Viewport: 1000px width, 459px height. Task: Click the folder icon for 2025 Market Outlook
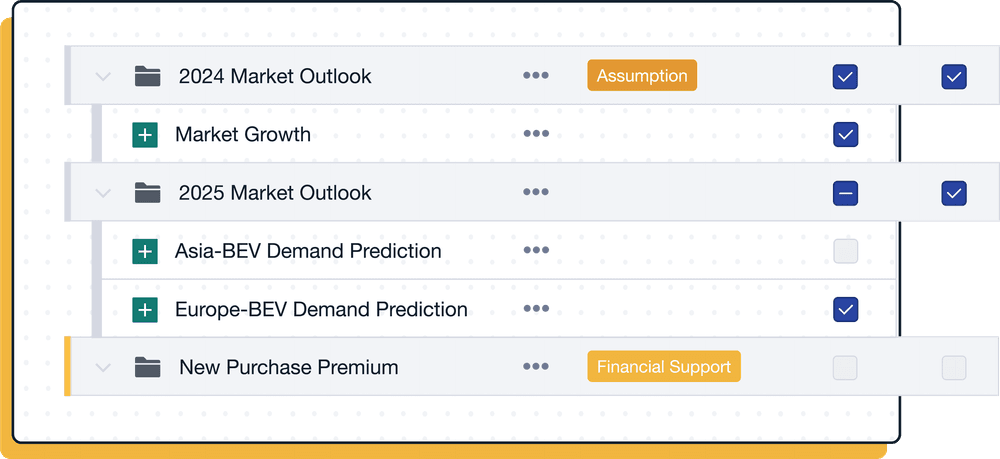pyautogui.click(x=148, y=193)
